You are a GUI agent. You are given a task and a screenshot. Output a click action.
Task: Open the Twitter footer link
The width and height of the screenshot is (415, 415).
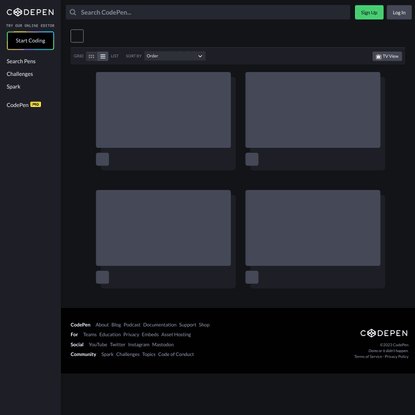coord(117,344)
